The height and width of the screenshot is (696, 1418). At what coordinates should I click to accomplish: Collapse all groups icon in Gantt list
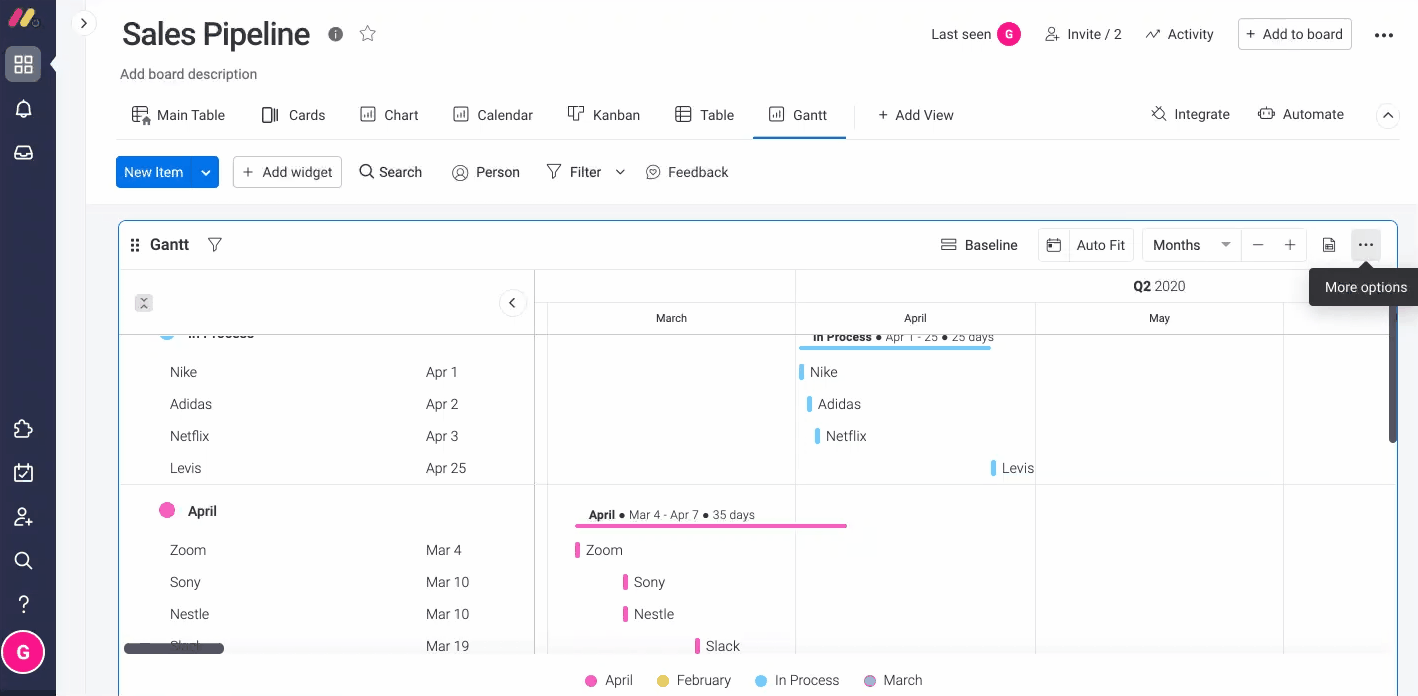144,303
